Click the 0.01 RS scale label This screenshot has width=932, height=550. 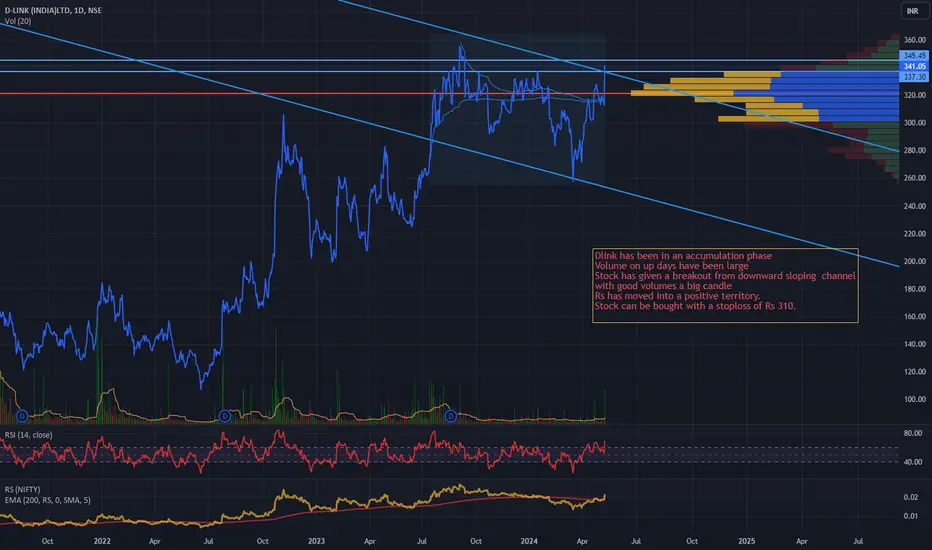coord(911,516)
